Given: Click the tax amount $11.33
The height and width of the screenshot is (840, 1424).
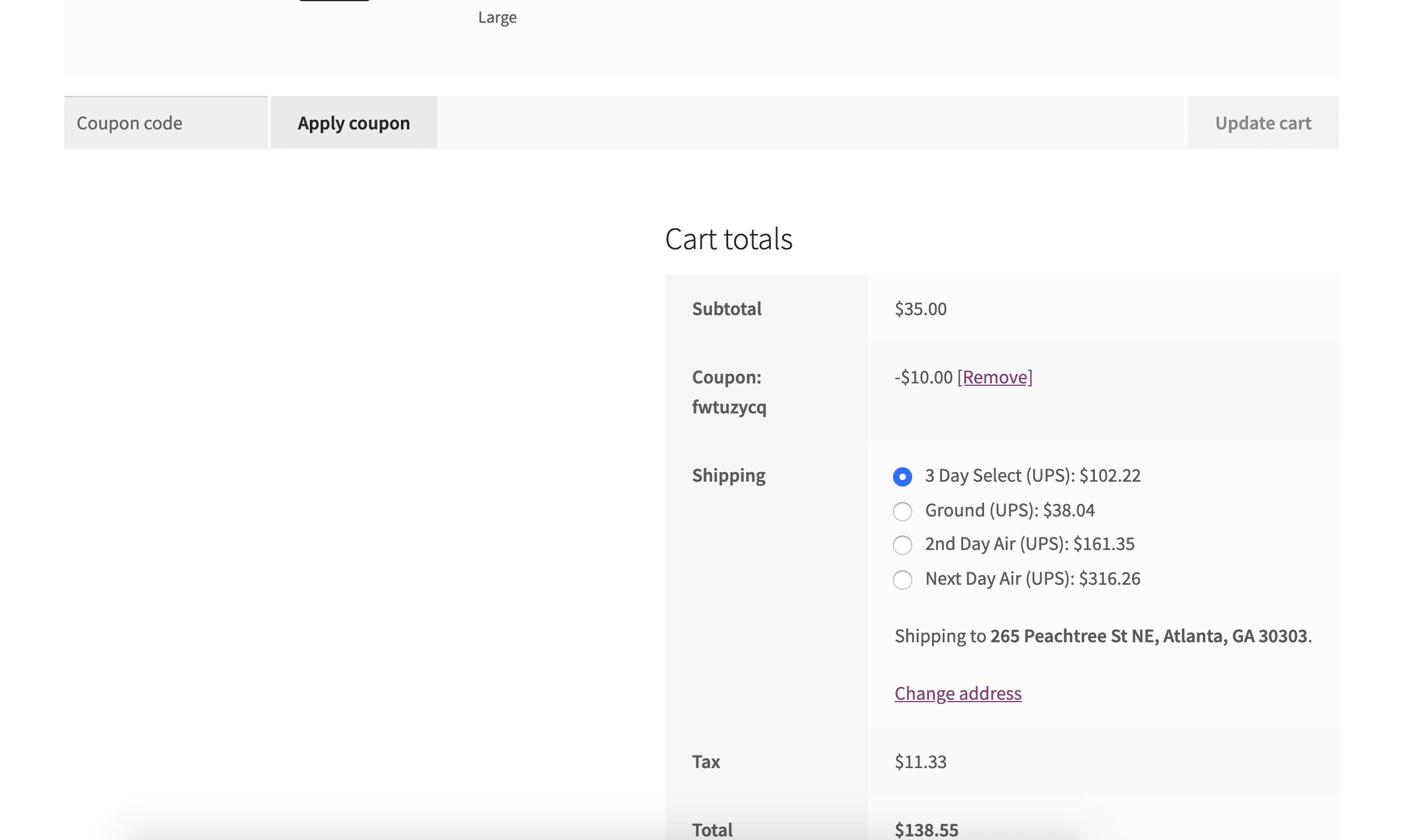Looking at the screenshot, I should pyautogui.click(x=921, y=762).
